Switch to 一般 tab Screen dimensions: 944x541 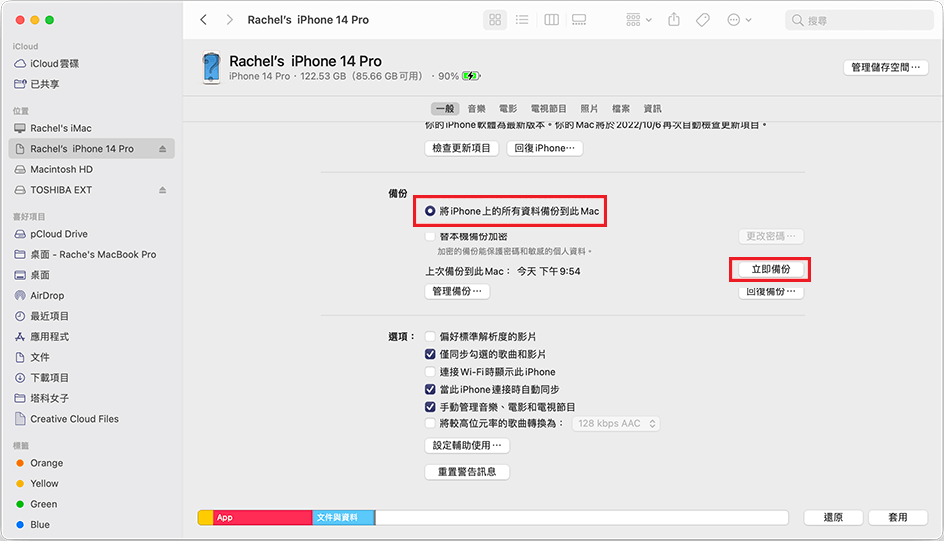445,108
